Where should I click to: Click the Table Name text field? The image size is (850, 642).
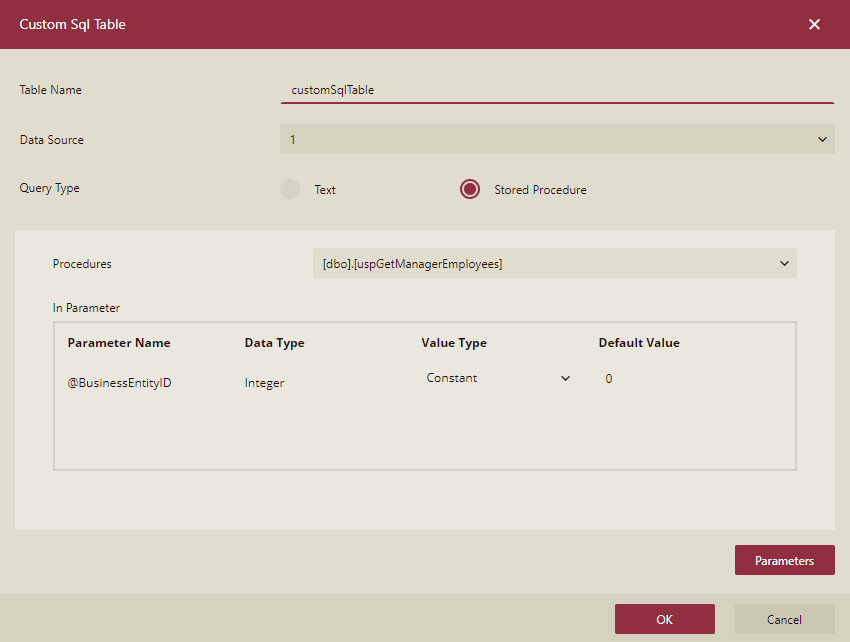tap(556, 90)
